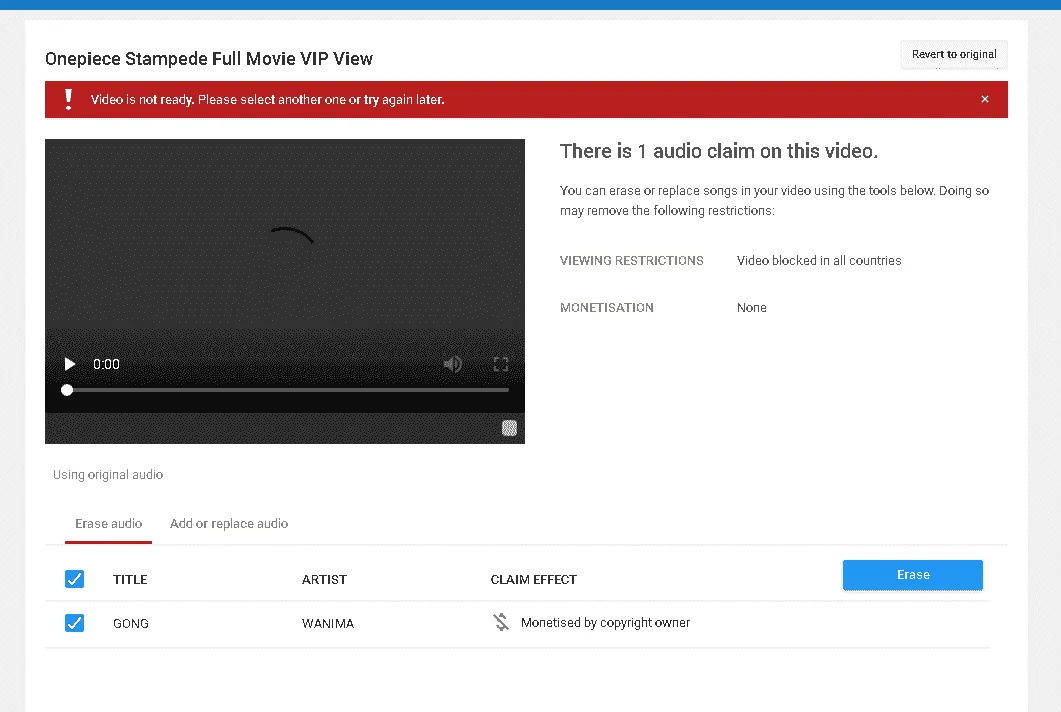Click the CLAIM EFFECT column header
Image resolution: width=1061 pixels, height=712 pixels.
pos(533,579)
